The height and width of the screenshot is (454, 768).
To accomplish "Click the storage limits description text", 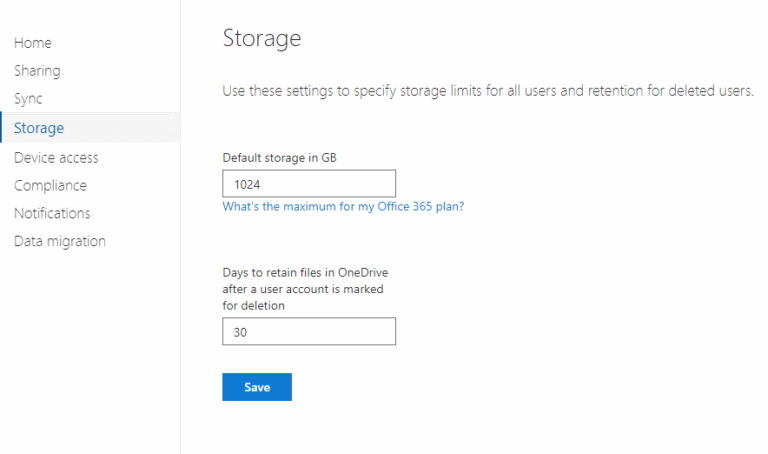I will coord(487,91).
